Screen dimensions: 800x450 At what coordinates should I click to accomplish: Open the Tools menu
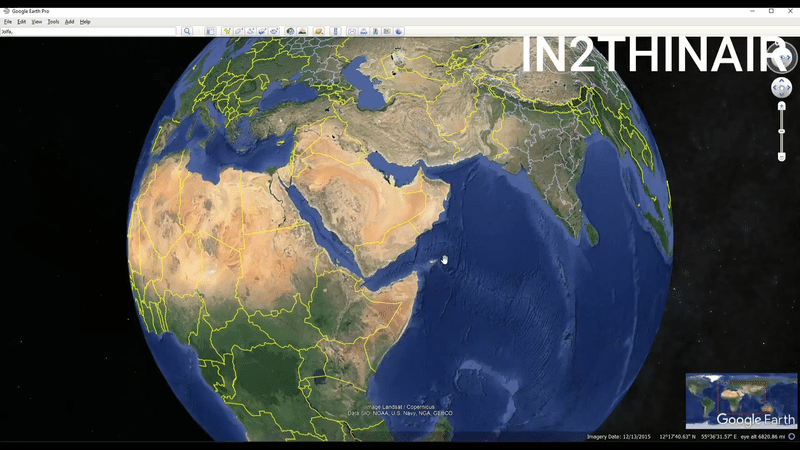53,22
